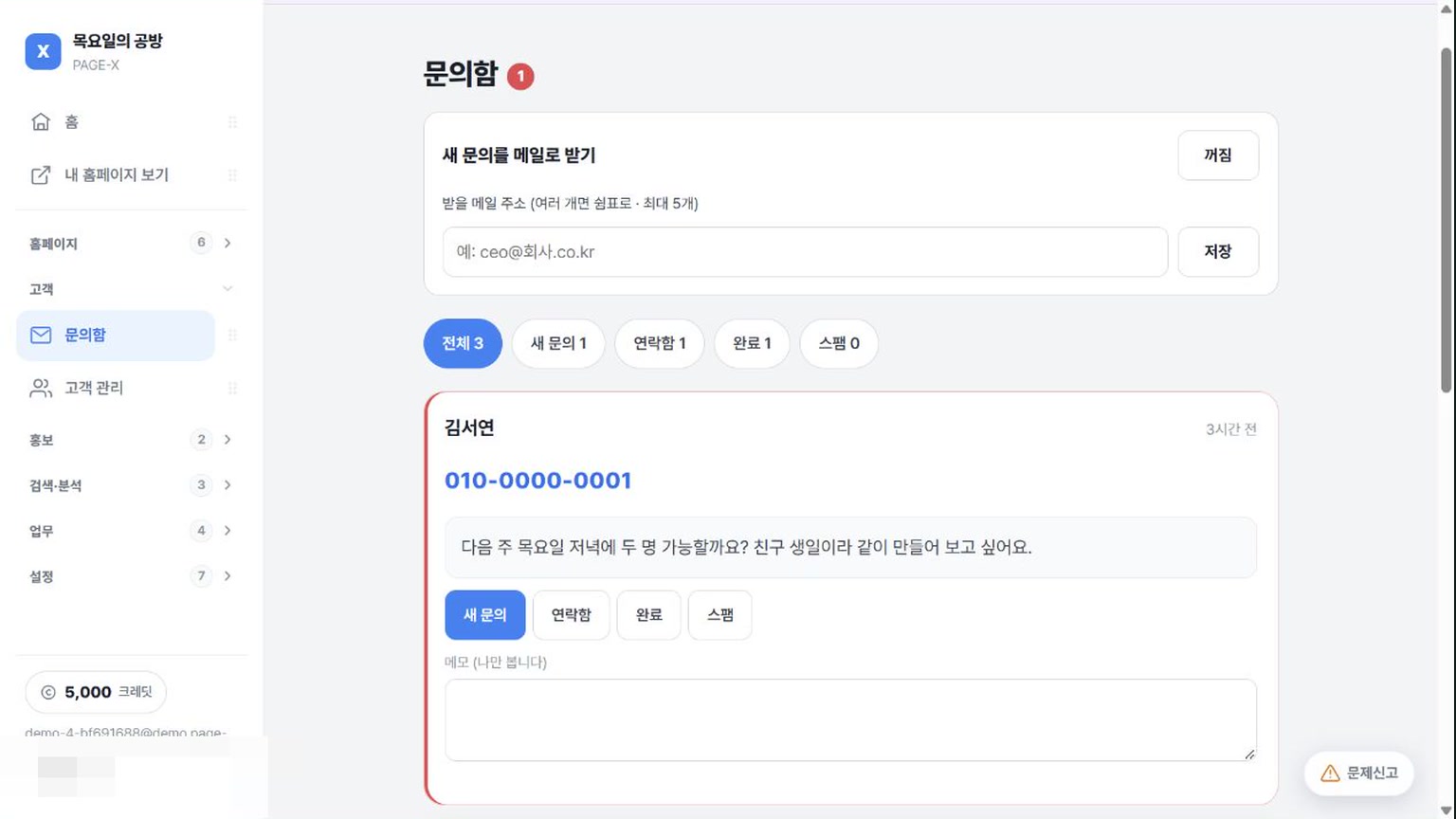The image size is (1456, 819).
Task: Call the phone number 010-0000-0001
Action: pyautogui.click(x=538, y=481)
